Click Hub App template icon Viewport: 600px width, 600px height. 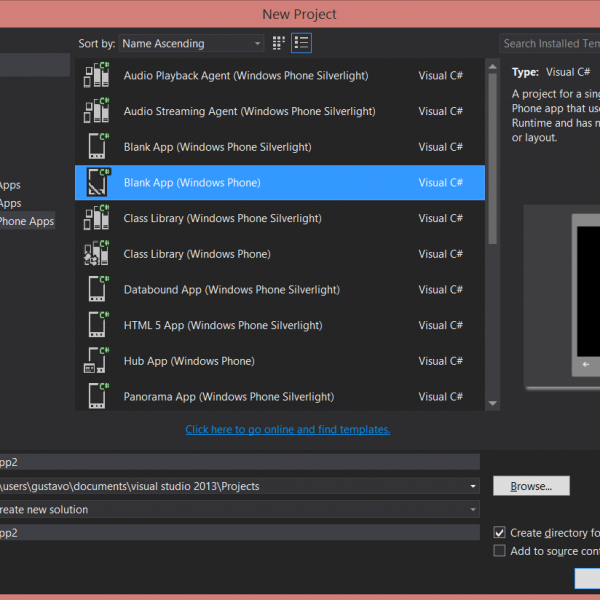(x=96, y=360)
